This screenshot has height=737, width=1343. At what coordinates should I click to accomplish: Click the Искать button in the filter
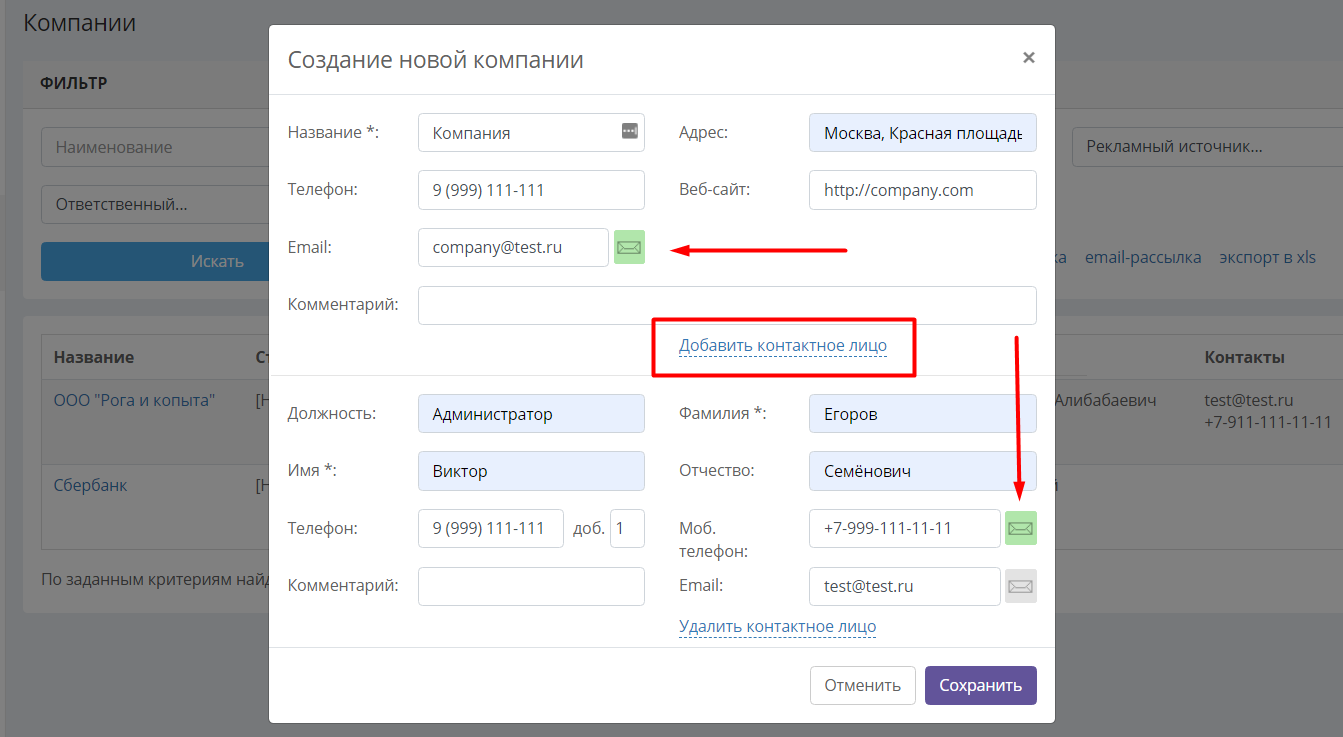(x=155, y=261)
